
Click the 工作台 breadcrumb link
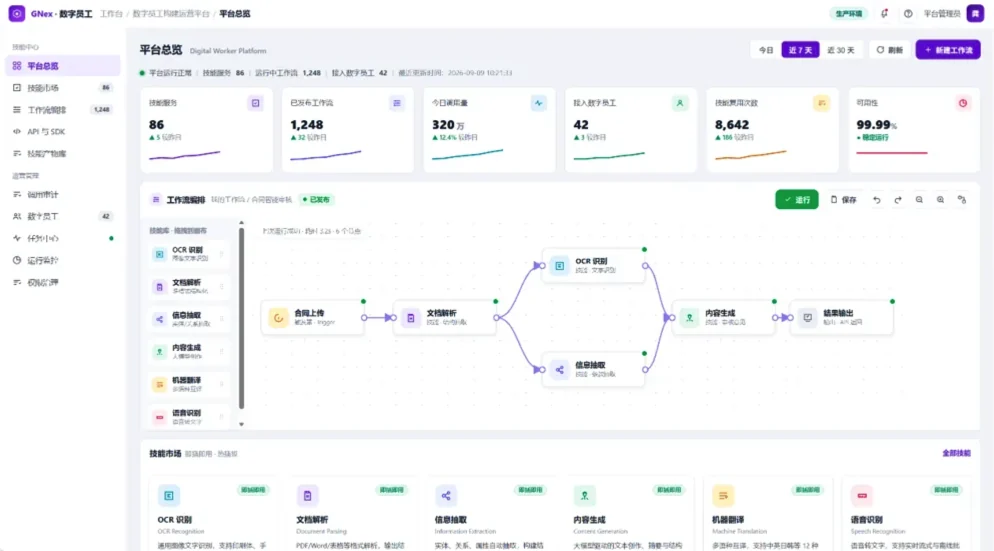[x=111, y=13]
